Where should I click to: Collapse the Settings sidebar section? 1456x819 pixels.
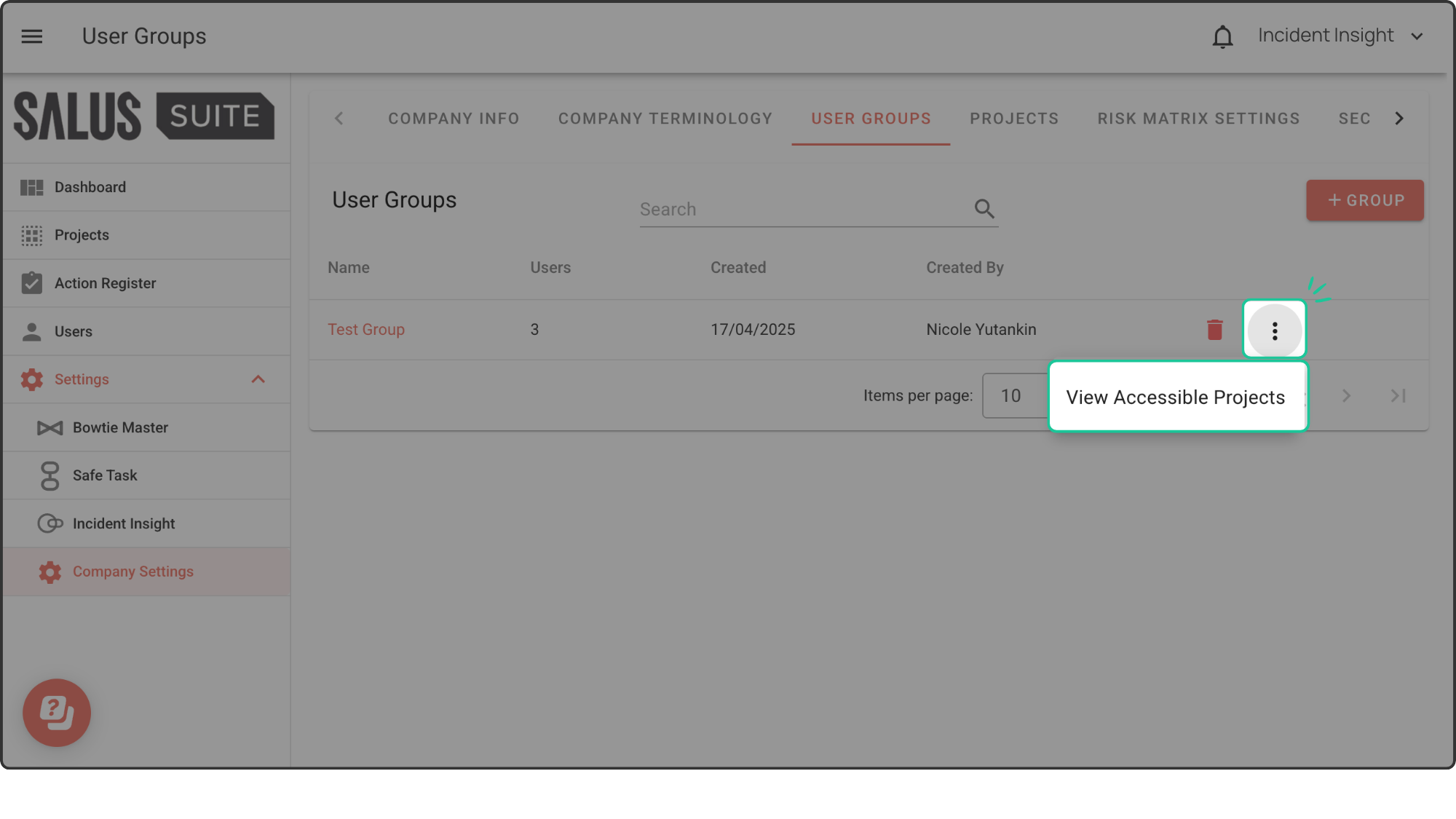pos(258,379)
